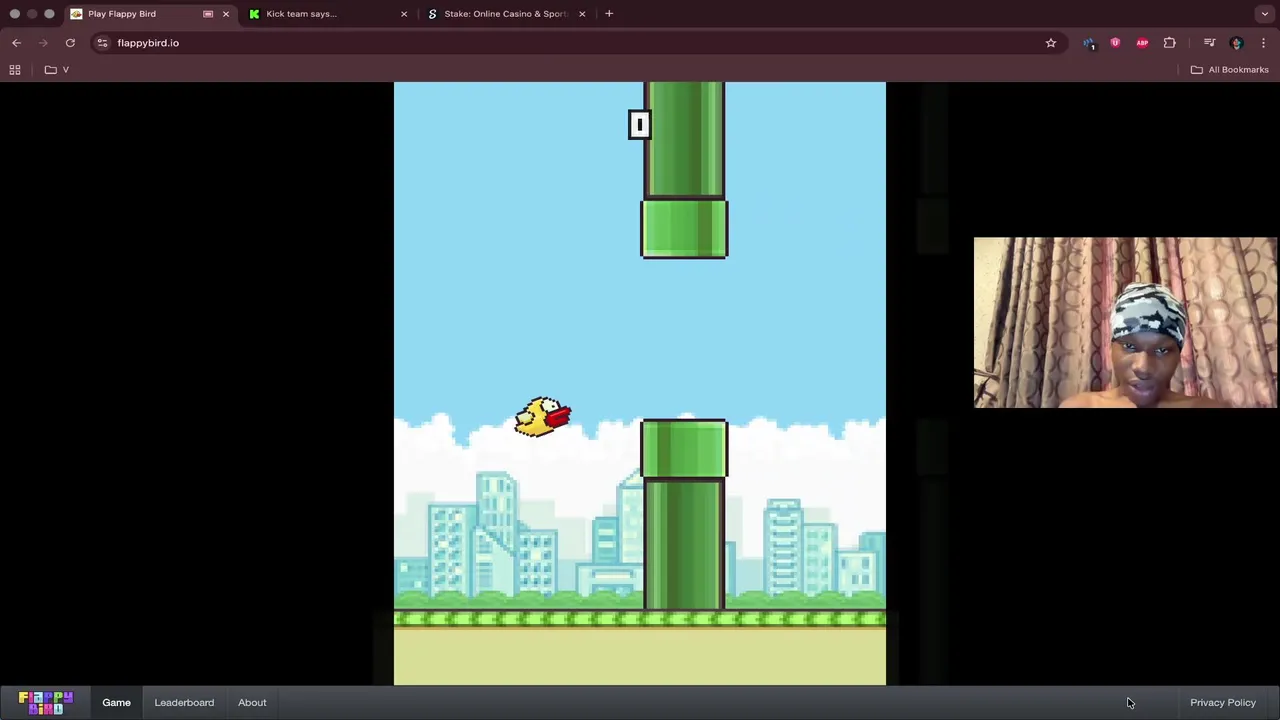Screen dimensions: 1280x720
Task: Close the Play Flappy Bird tab
Action: [225, 14]
